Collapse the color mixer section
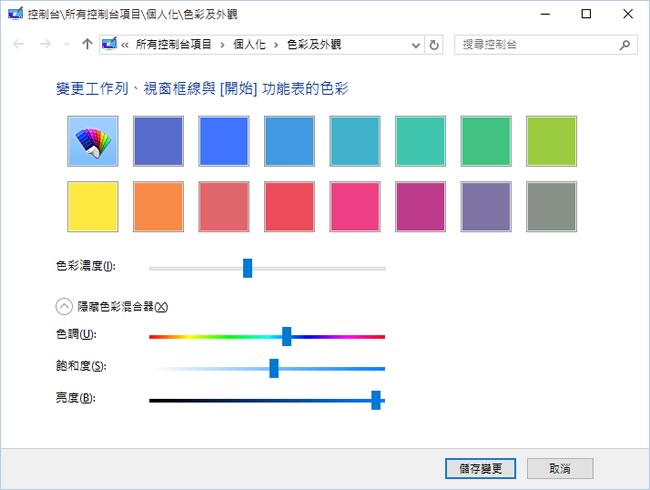This screenshot has height=490, width=650. pyautogui.click(x=64, y=307)
